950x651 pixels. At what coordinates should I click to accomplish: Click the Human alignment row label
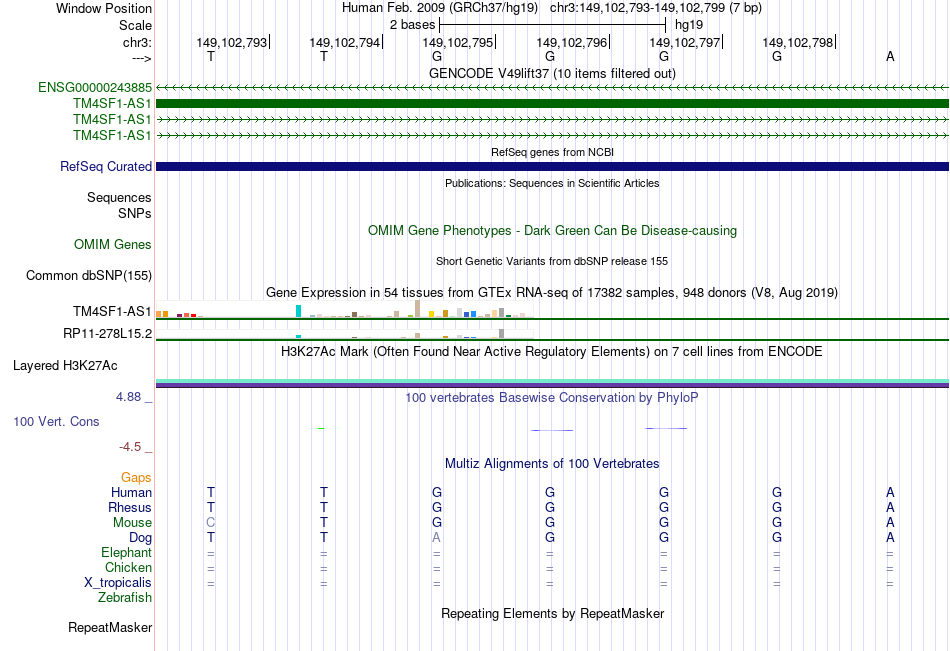coord(131,492)
